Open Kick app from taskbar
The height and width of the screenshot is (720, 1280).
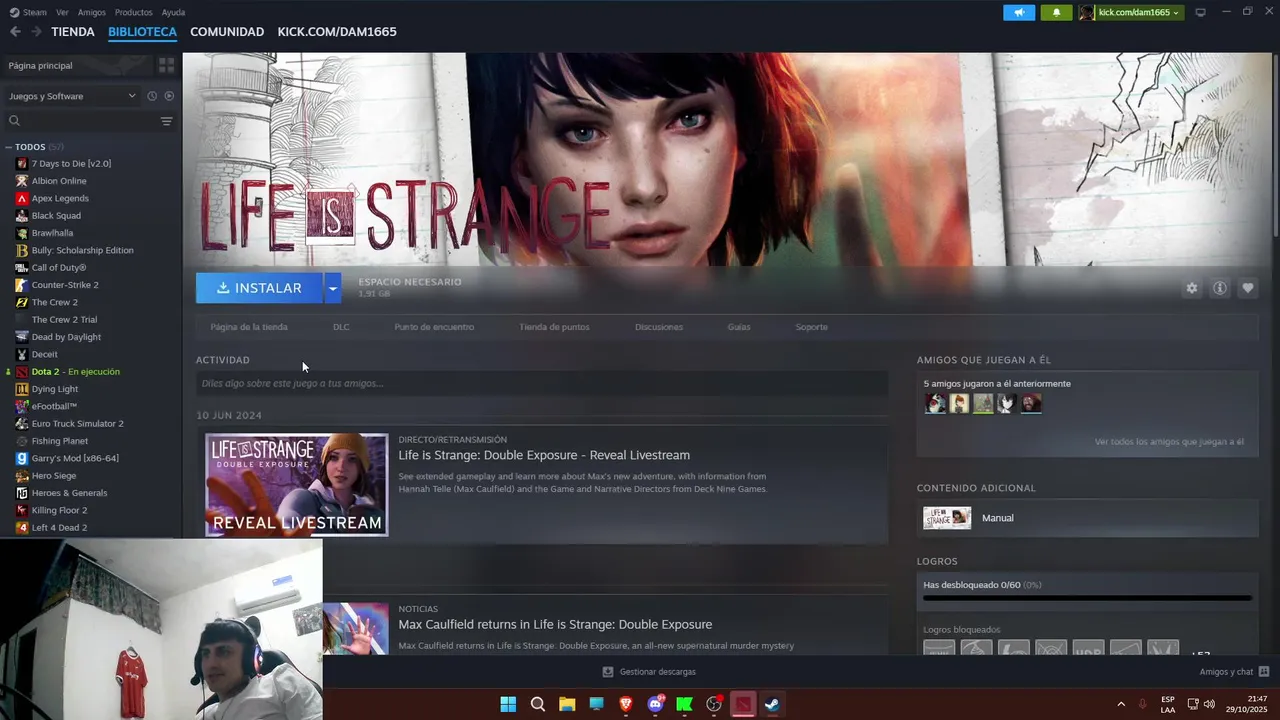tap(685, 704)
